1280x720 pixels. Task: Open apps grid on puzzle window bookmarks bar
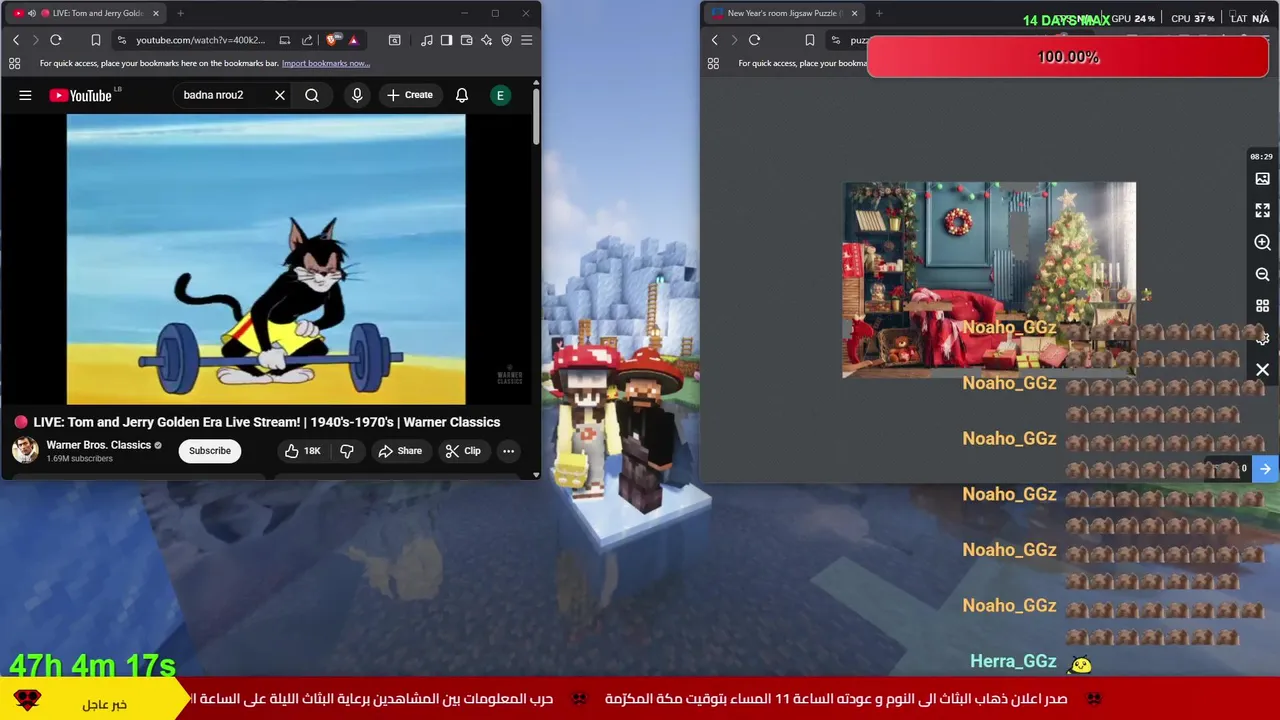[x=713, y=63]
